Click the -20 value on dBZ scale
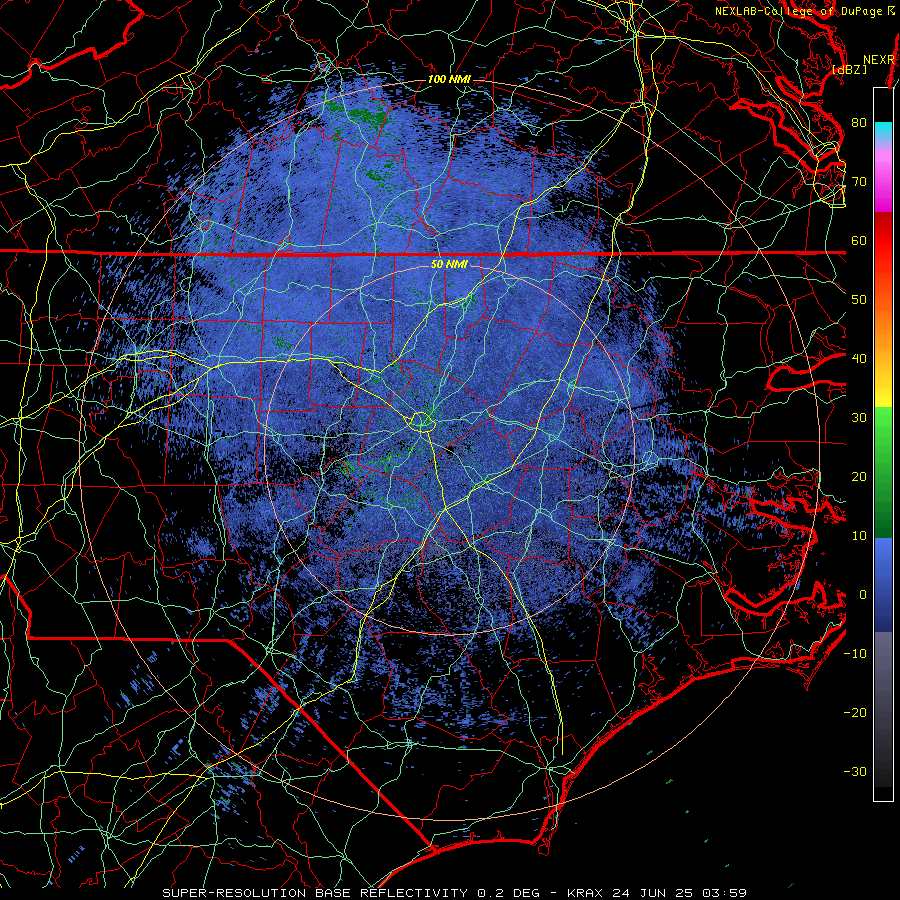 pyautogui.click(x=855, y=713)
